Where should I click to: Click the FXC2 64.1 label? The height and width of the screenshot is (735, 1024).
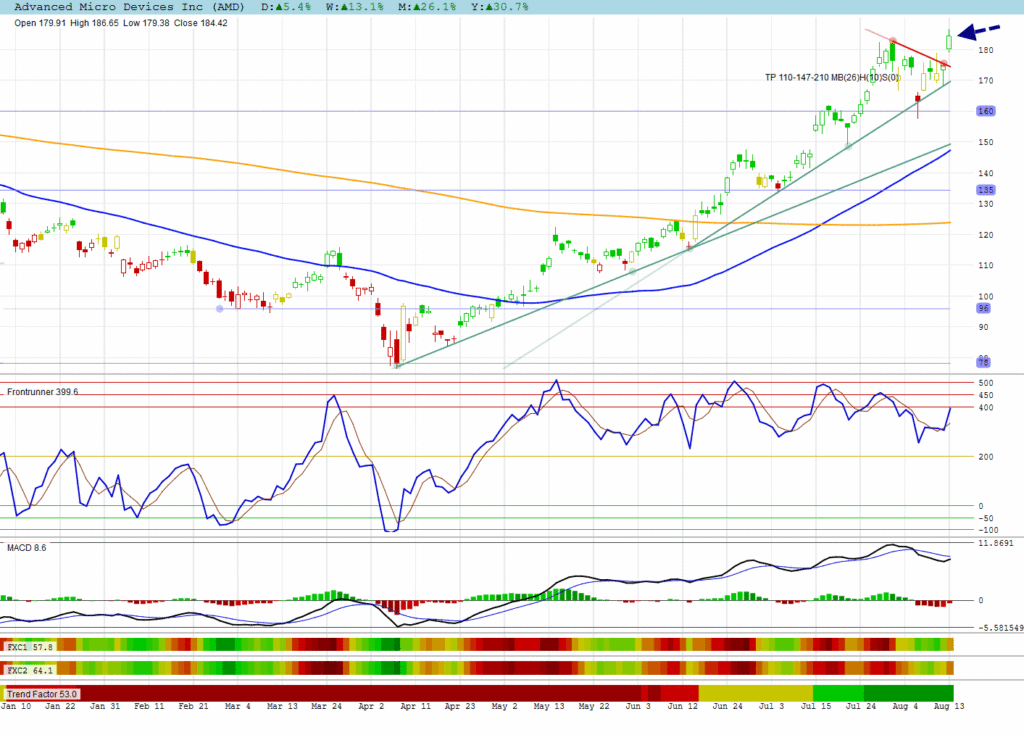[x=30, y=670]
